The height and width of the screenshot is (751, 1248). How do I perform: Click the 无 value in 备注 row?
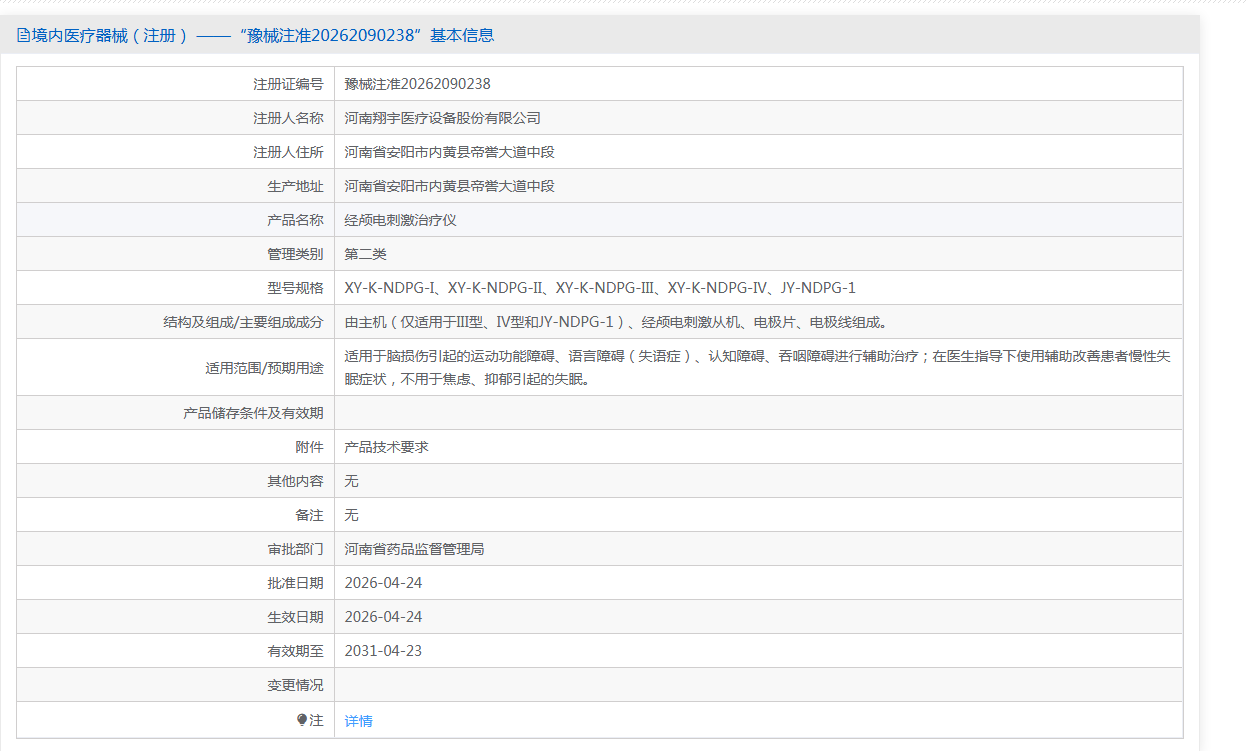click(351, 515)
